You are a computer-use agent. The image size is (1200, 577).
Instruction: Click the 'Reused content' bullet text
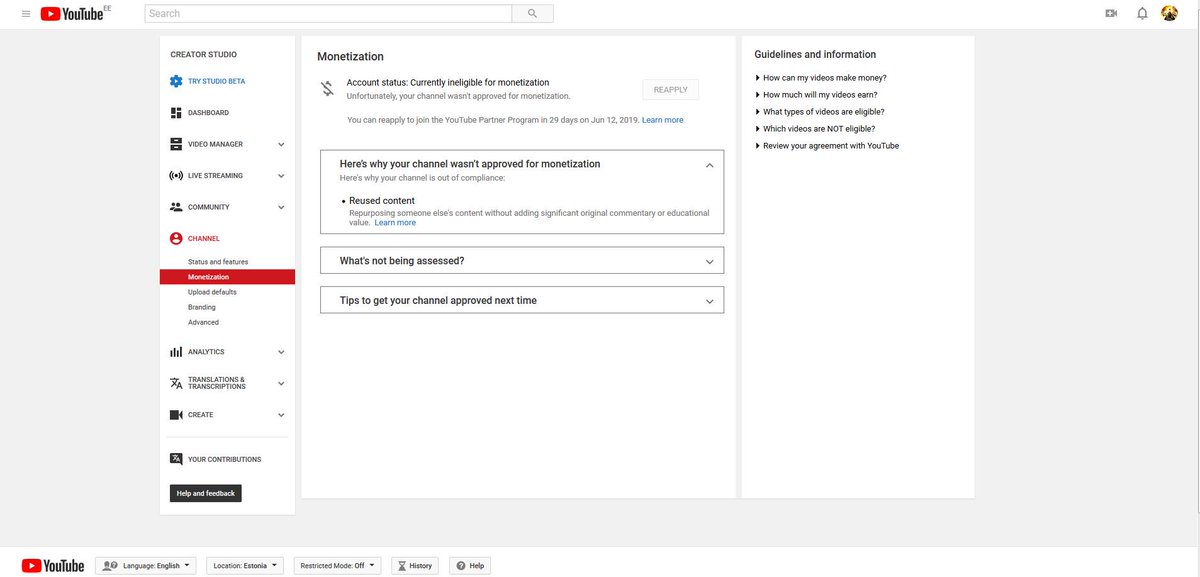coord(382,201)
